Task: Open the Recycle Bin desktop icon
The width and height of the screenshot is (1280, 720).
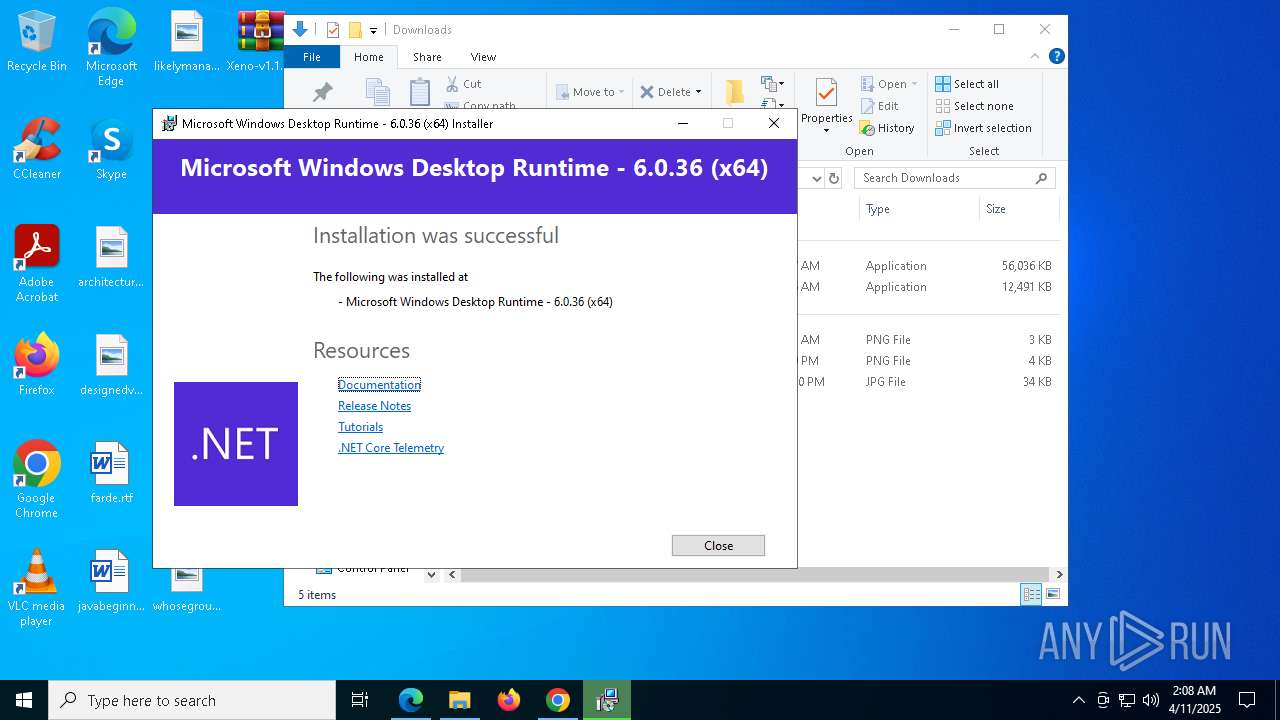Action: point(37,41)
